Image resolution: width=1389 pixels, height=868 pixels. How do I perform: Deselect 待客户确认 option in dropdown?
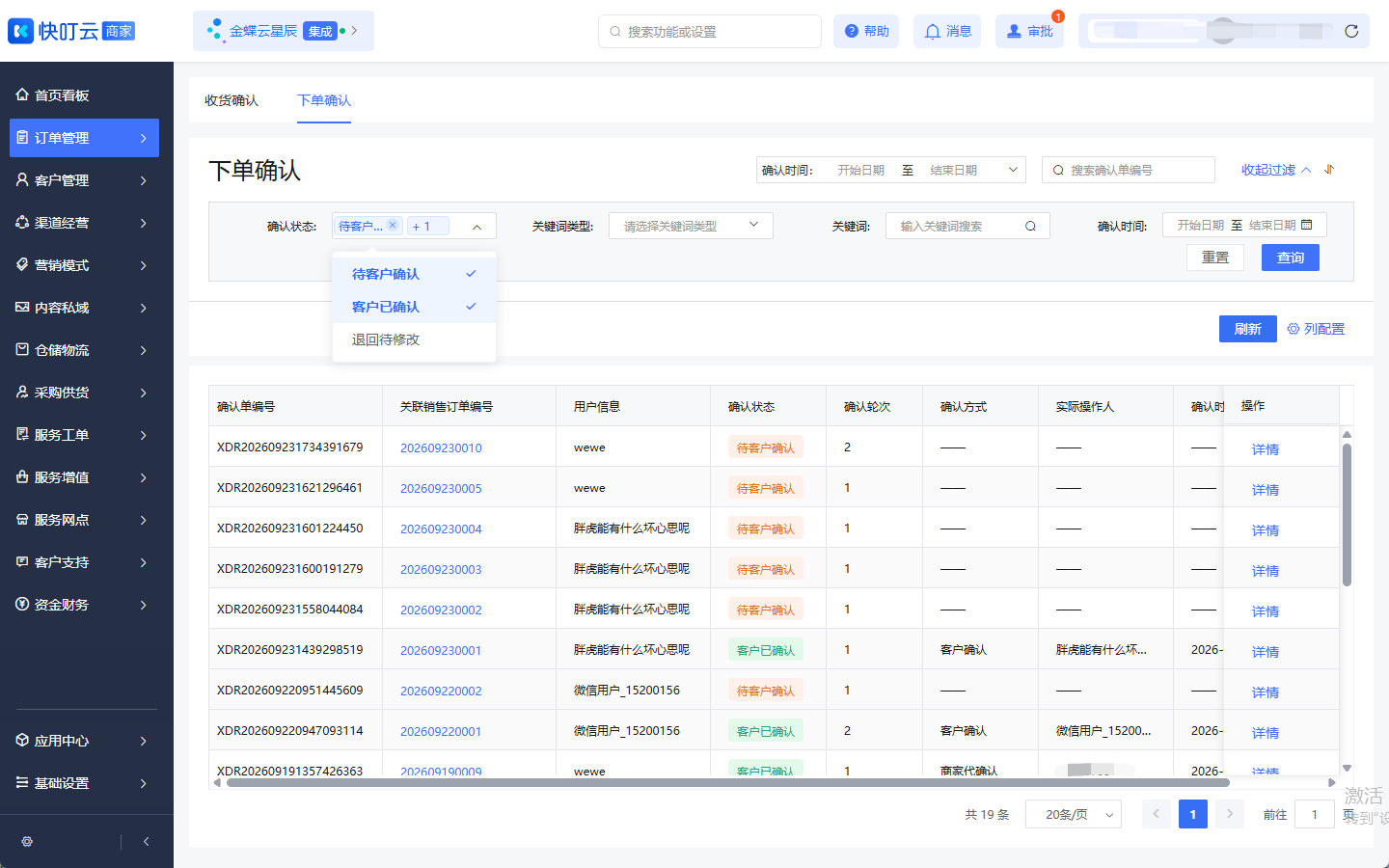pyautogui.click(x=414, y=274)
